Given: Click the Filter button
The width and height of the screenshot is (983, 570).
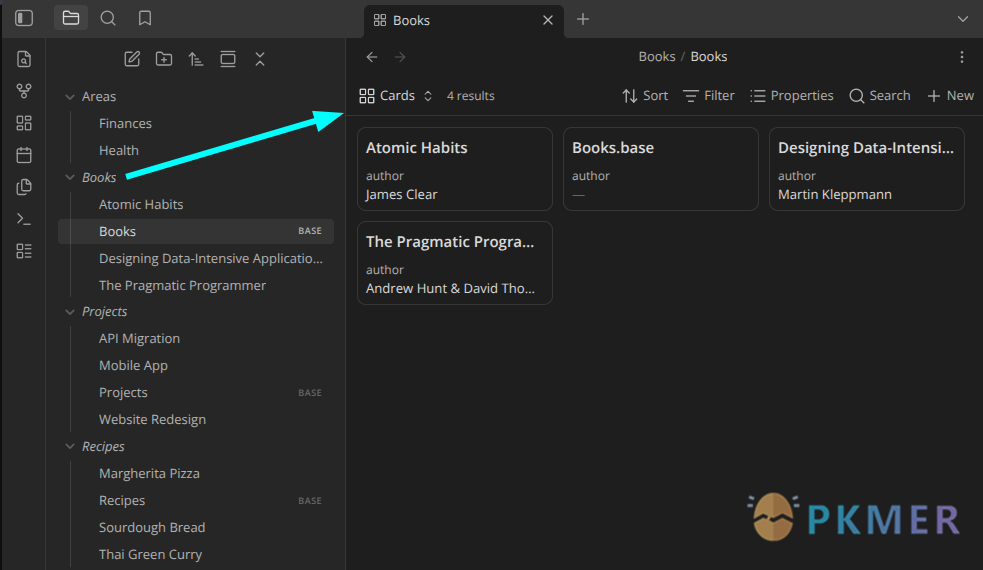Looking at the screenshot, I should [x=709, y=96].
